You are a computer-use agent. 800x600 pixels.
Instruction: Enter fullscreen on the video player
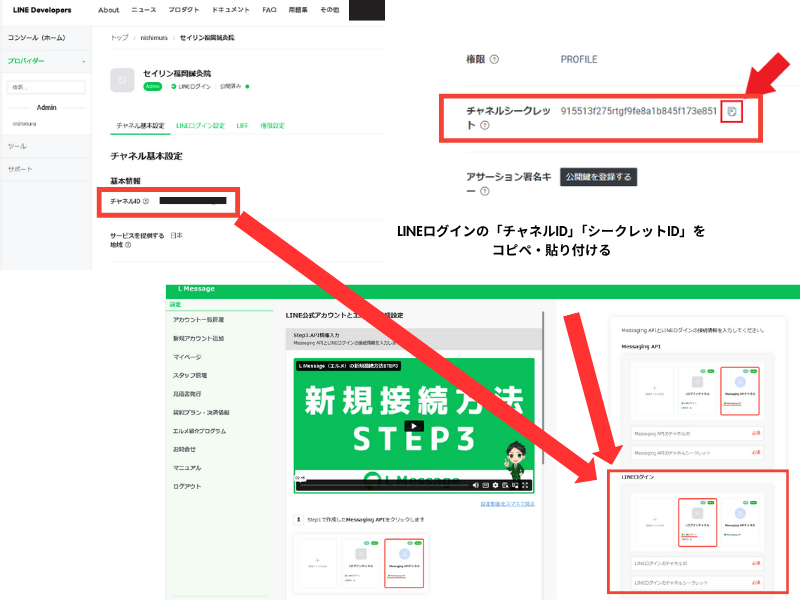click(x=526, y=486)
